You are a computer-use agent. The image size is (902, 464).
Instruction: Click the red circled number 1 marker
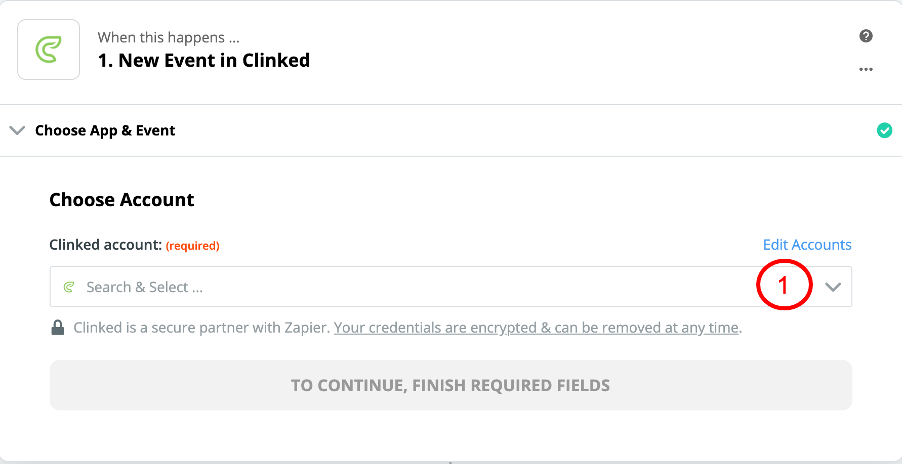[x=783, y=285]
